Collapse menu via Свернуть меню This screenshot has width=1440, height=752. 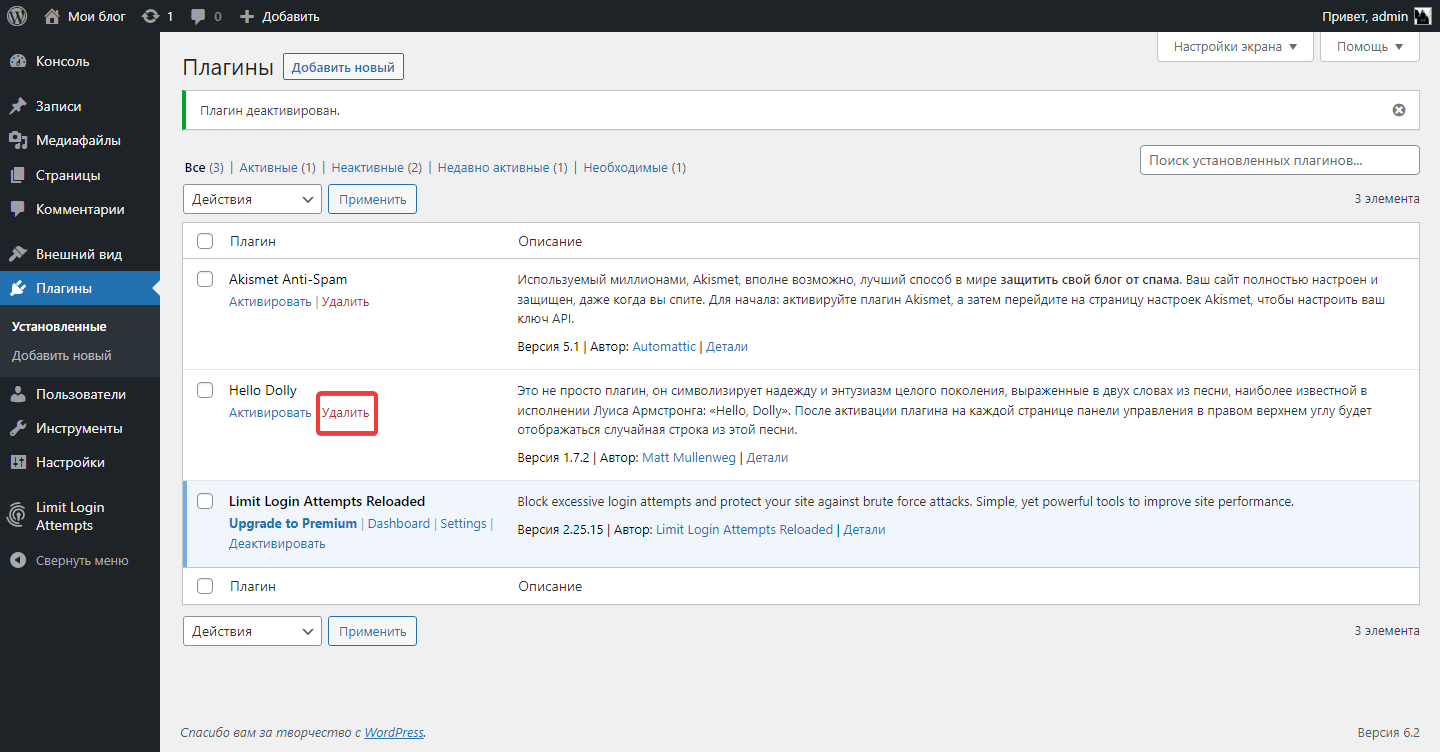coord(80,560)
